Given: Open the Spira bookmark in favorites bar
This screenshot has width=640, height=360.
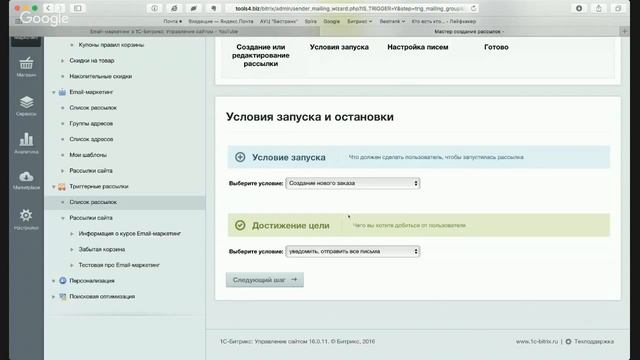Looking at the screenshot, I should click(x=310, y=21).
